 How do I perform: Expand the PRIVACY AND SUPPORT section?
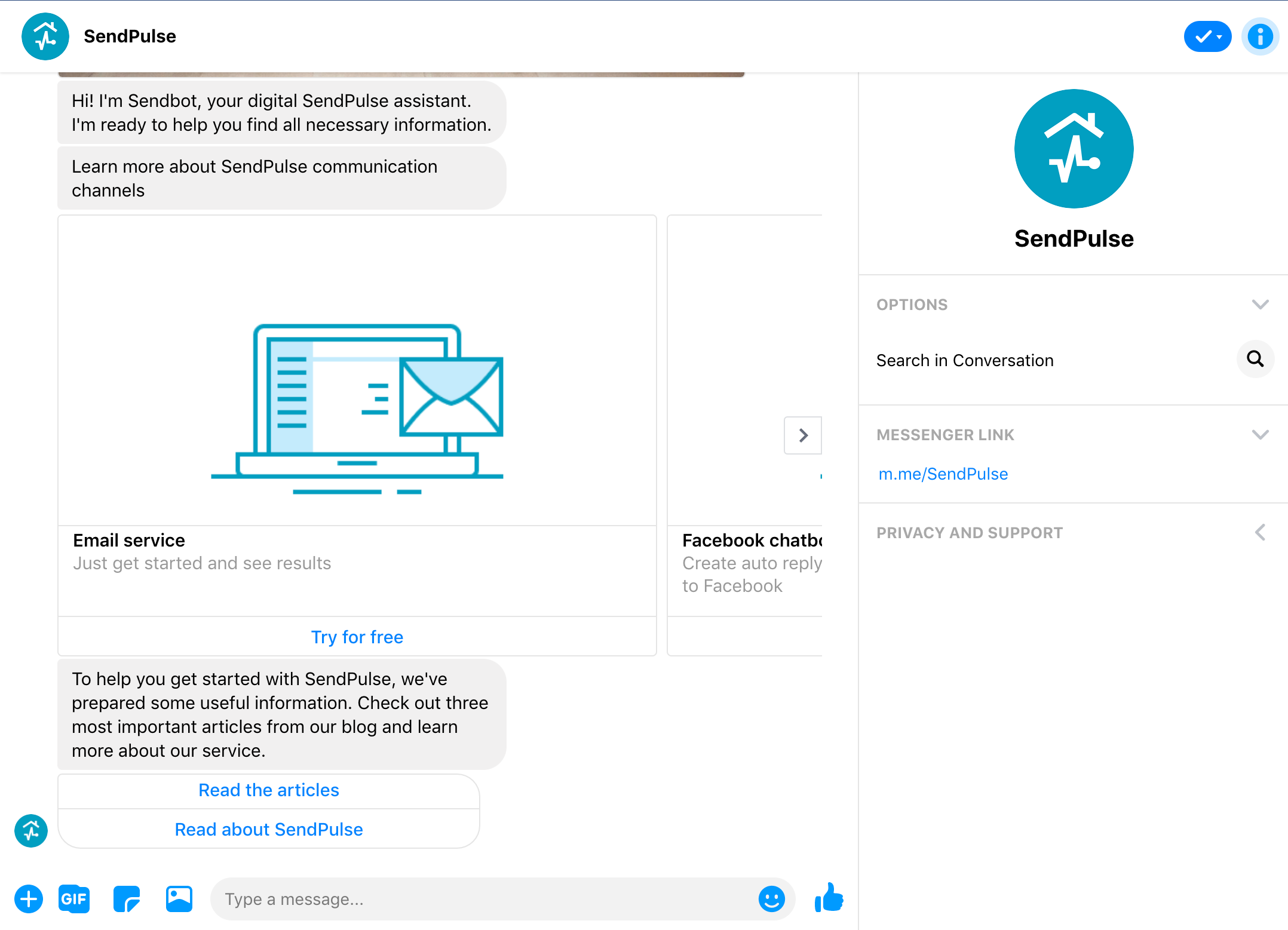click(x=1261, y=532)
